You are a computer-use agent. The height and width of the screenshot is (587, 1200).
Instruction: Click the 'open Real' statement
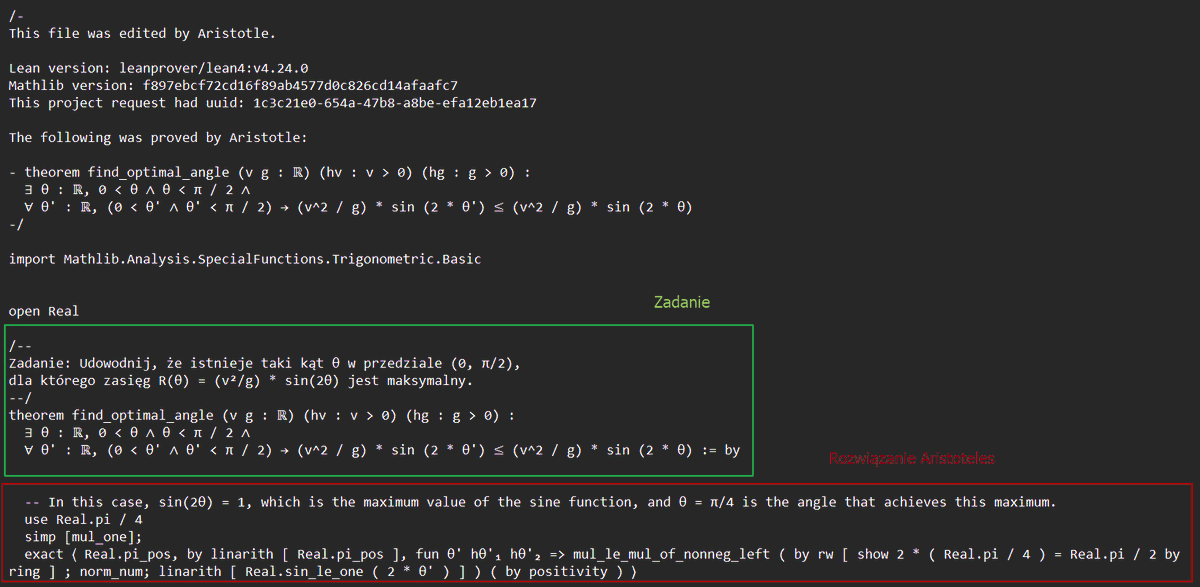pos(44,311)
